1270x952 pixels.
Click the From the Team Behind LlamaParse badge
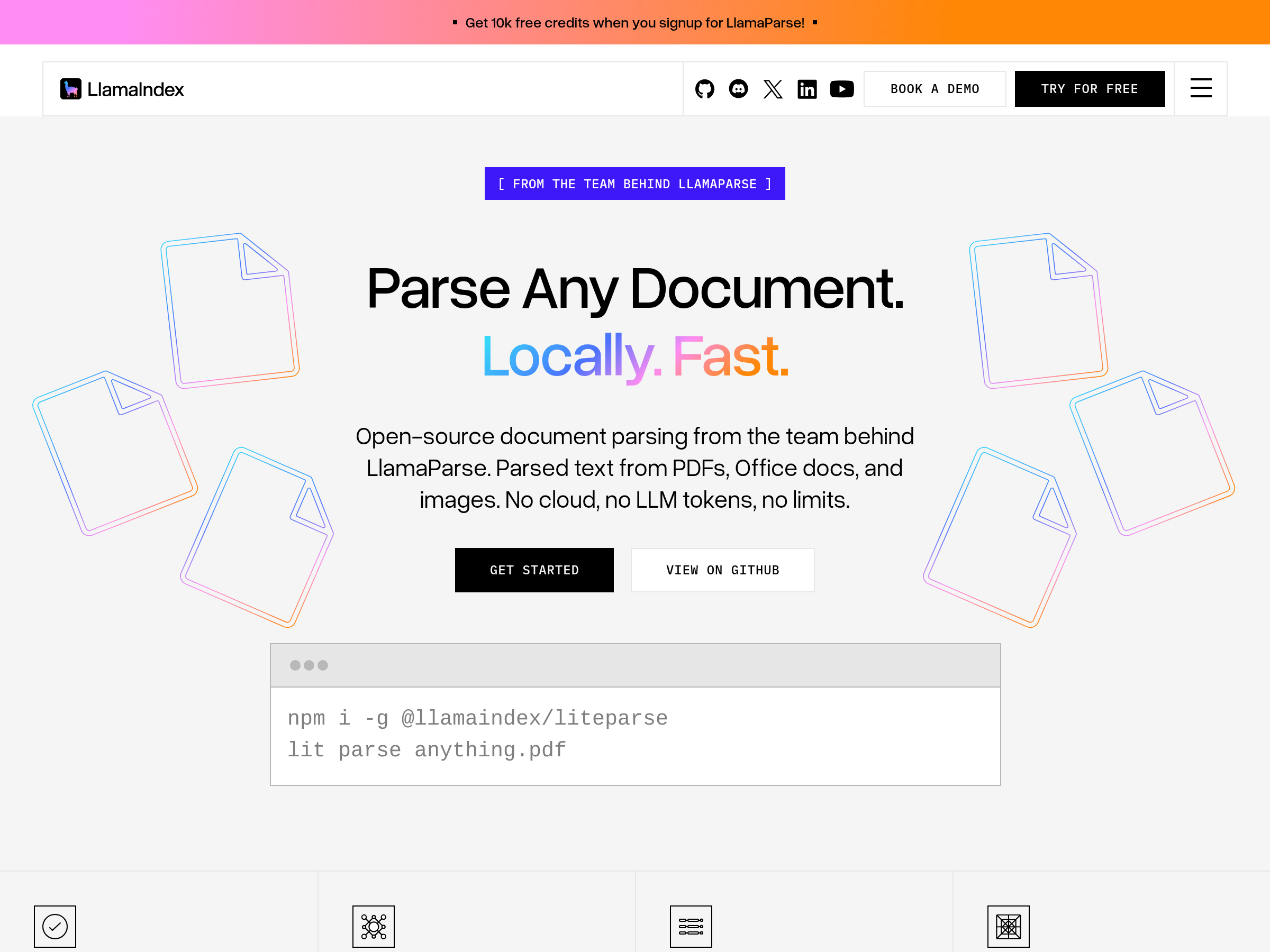coord(635,184)
